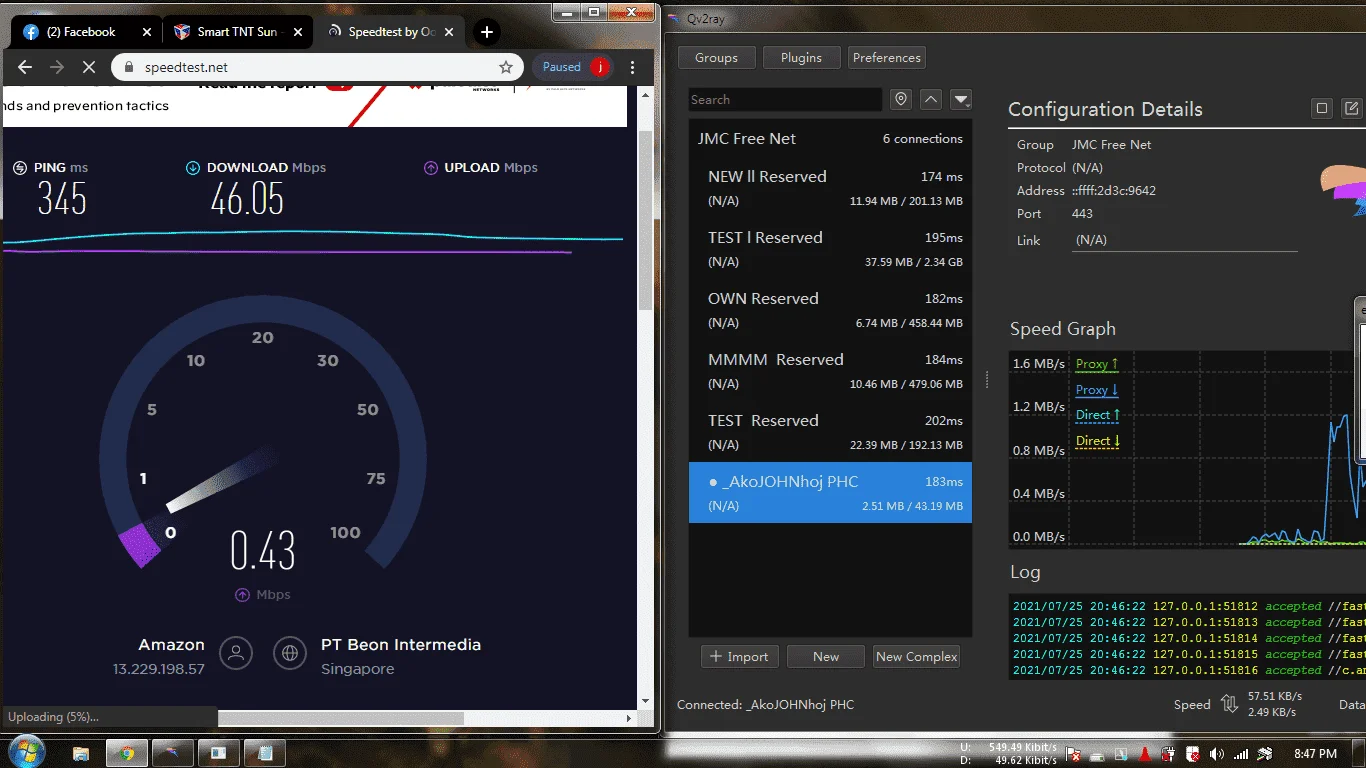
Task: Locate the connected node with the pin icon
Action: [901, 99]
